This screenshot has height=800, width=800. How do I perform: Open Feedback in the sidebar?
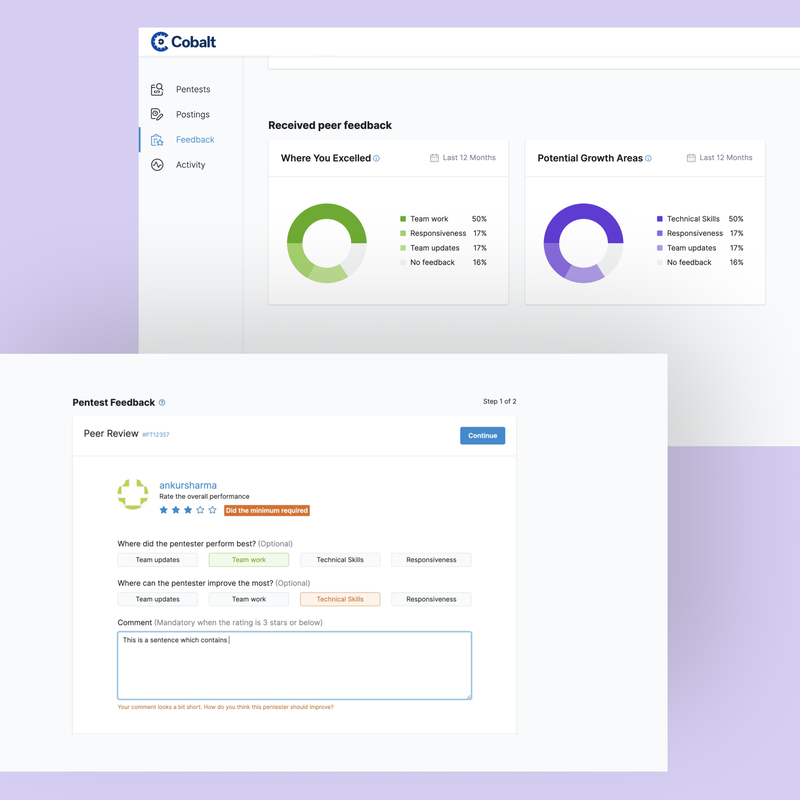(x=195, y=140)
